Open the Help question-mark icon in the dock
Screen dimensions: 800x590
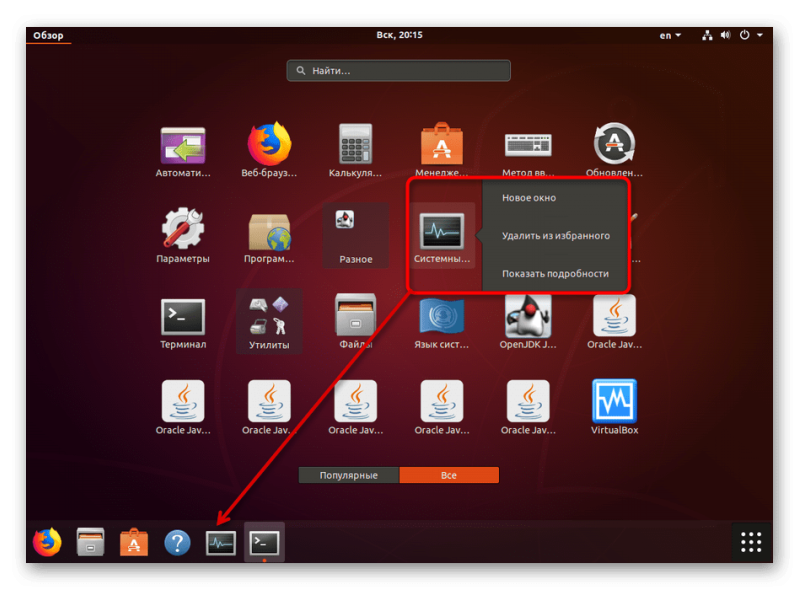point(177,543)
